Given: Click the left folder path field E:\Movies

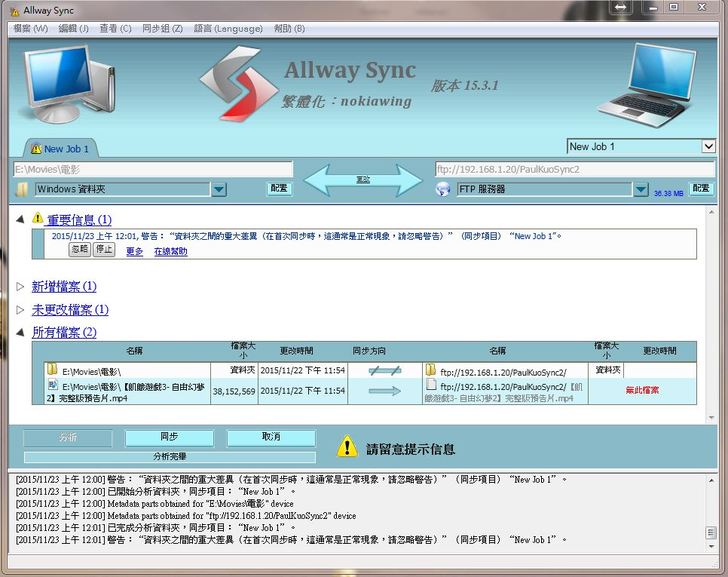Looking at the screenshot, I should (152, 170).
